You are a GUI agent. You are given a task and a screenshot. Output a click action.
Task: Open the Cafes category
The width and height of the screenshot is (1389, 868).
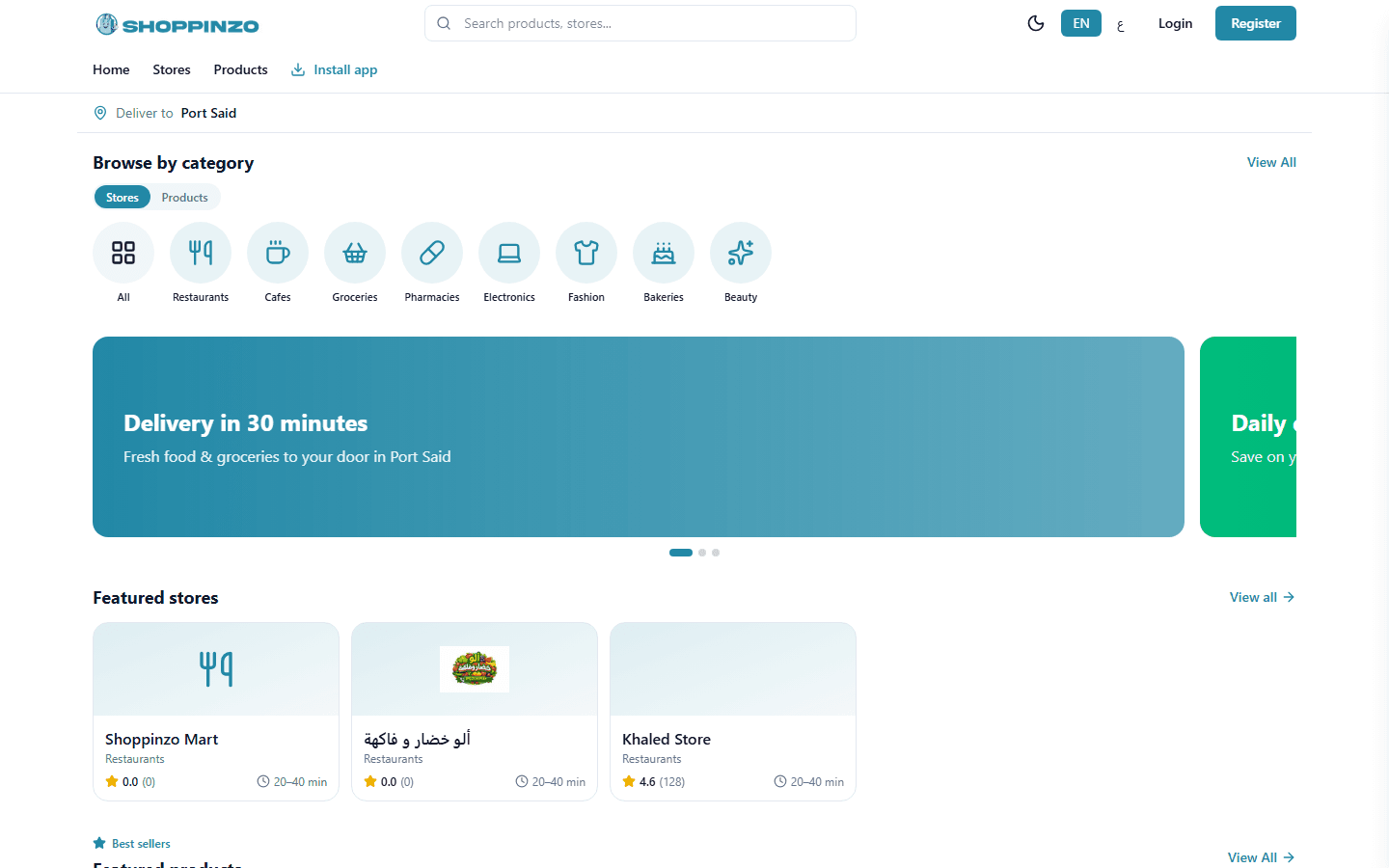tap(278, 253)
